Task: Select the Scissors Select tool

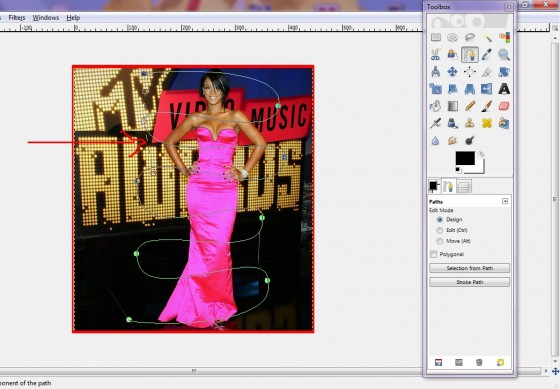Action: coord(435,55)
